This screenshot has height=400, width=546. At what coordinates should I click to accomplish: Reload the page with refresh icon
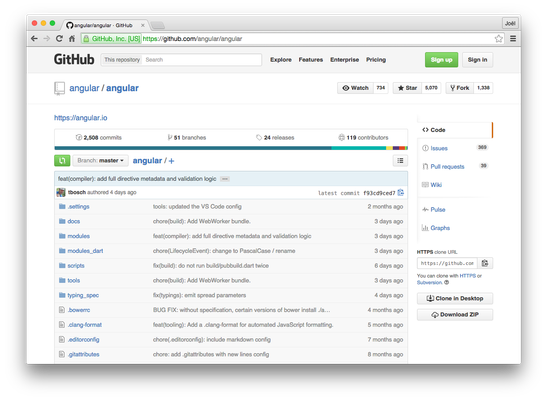(x=59, y=39)
